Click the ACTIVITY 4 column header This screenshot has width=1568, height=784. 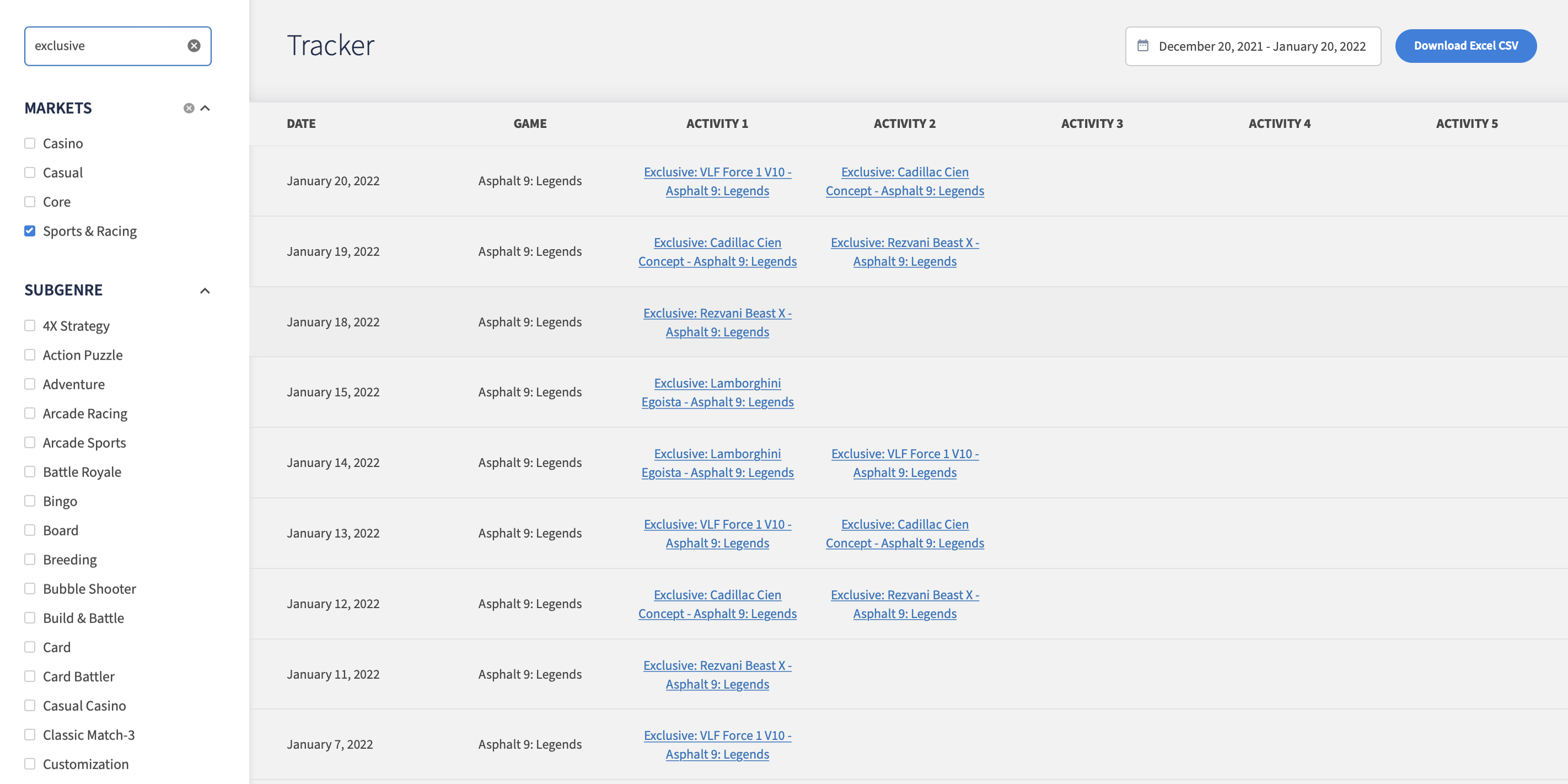pos(1280,123)
